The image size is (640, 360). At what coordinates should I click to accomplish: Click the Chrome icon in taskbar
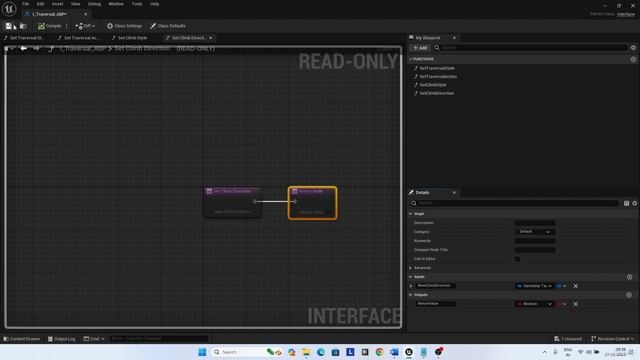click(380, 352)
